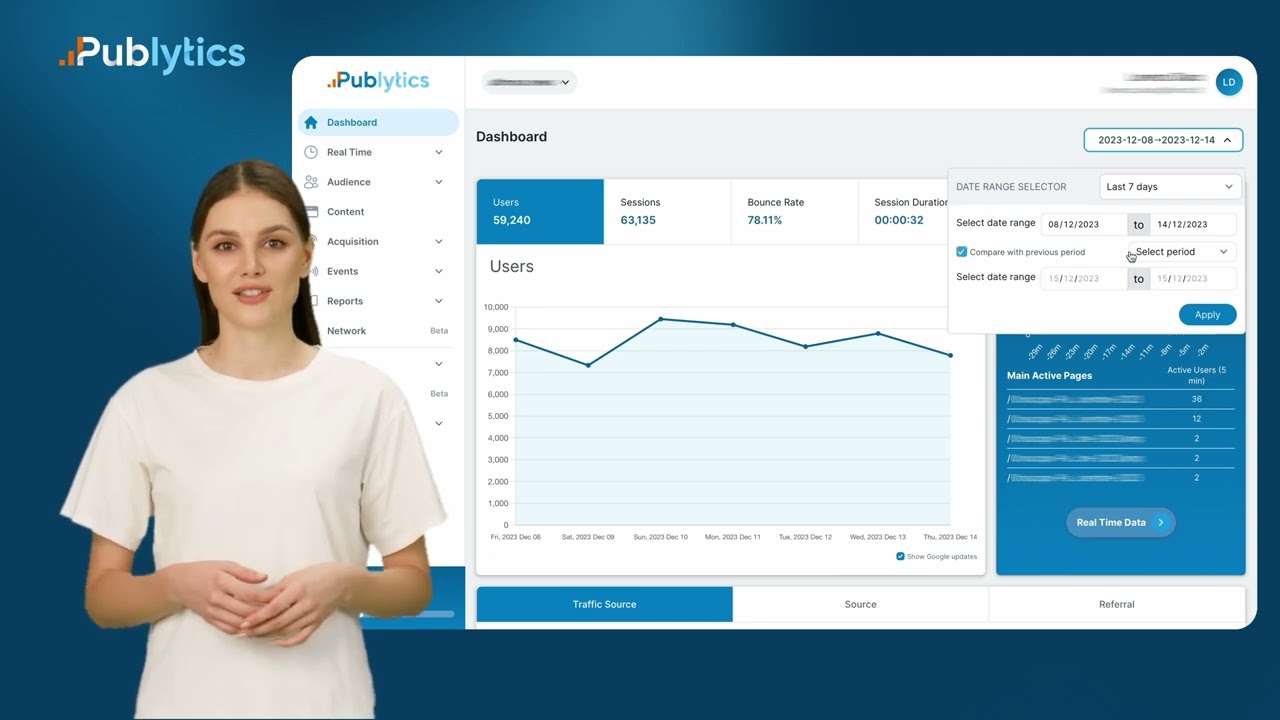Toggle Show Google updates checkbox
Image resolution: width=1280 pixels, height=720 pixels.
[900, 556]
